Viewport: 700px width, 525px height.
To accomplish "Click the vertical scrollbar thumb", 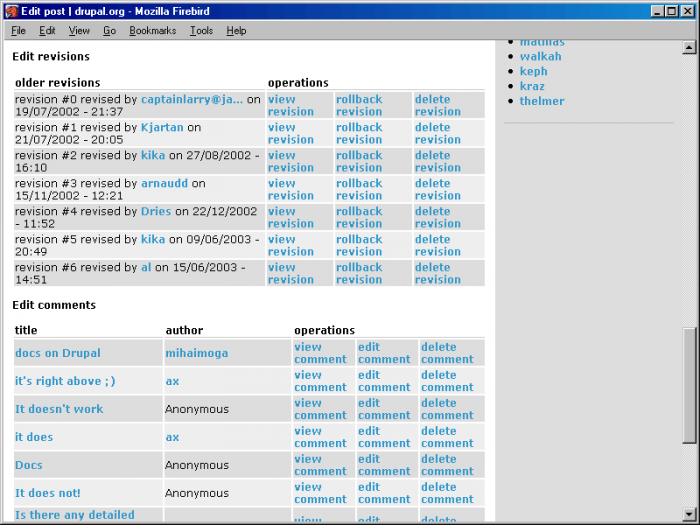I will tap(689, 386).
